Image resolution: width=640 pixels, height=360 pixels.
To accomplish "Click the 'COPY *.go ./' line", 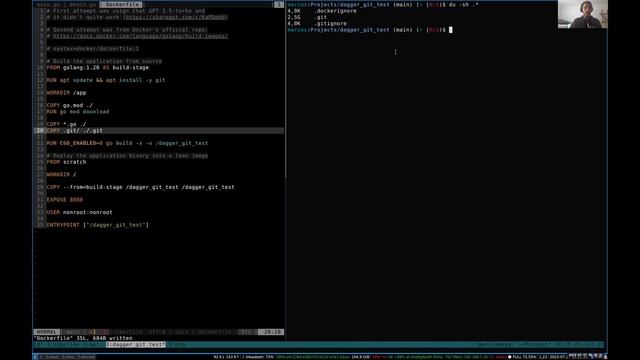I will (x=66, y=124).
